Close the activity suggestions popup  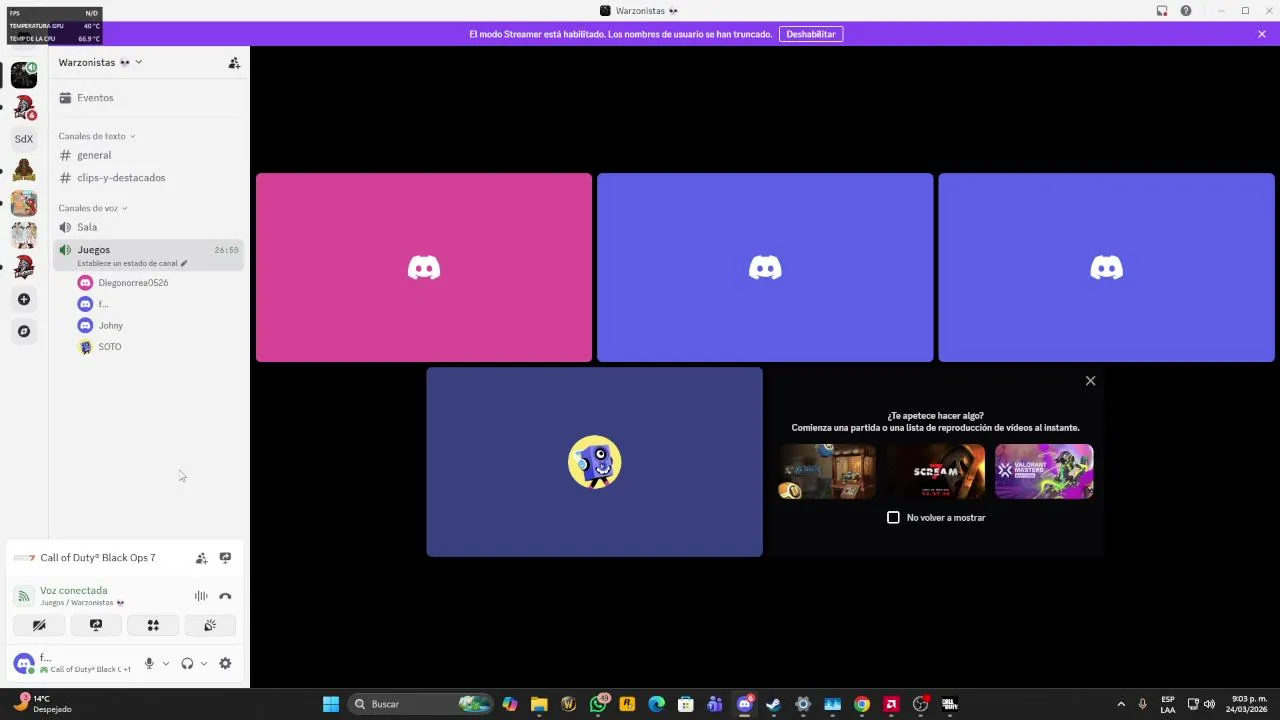click(1091, 381)
